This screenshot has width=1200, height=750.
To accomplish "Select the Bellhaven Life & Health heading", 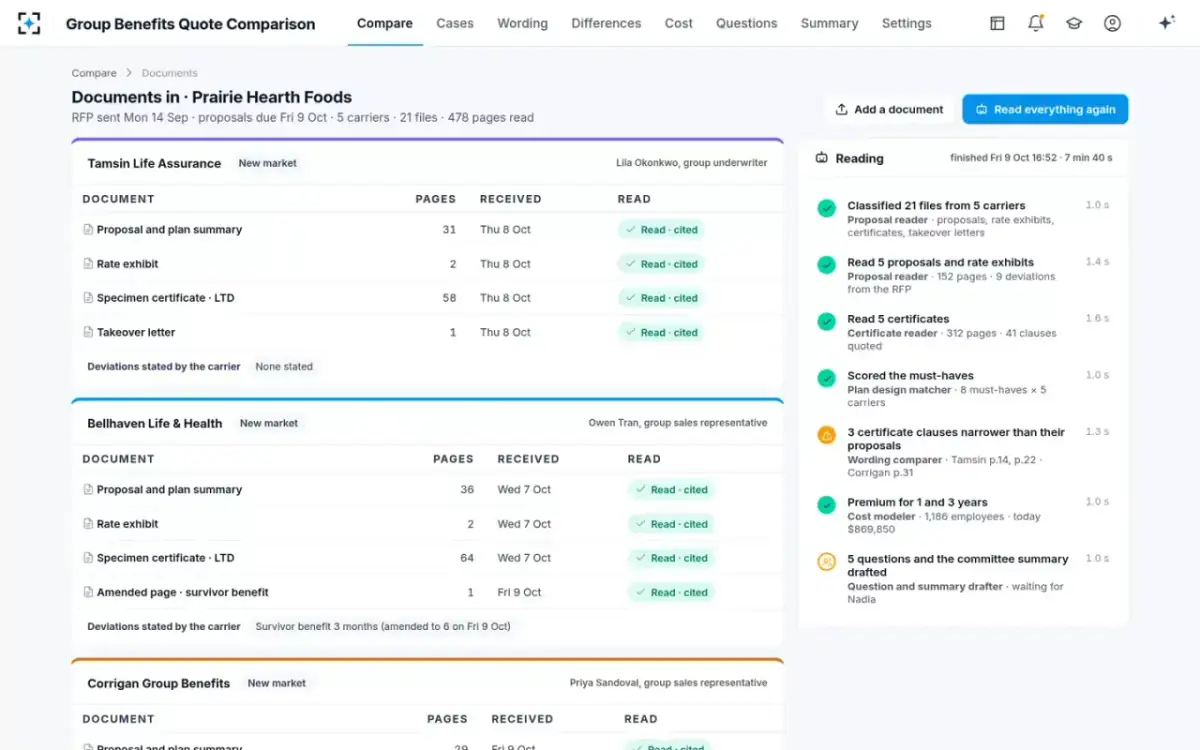I will pos(155,423).
